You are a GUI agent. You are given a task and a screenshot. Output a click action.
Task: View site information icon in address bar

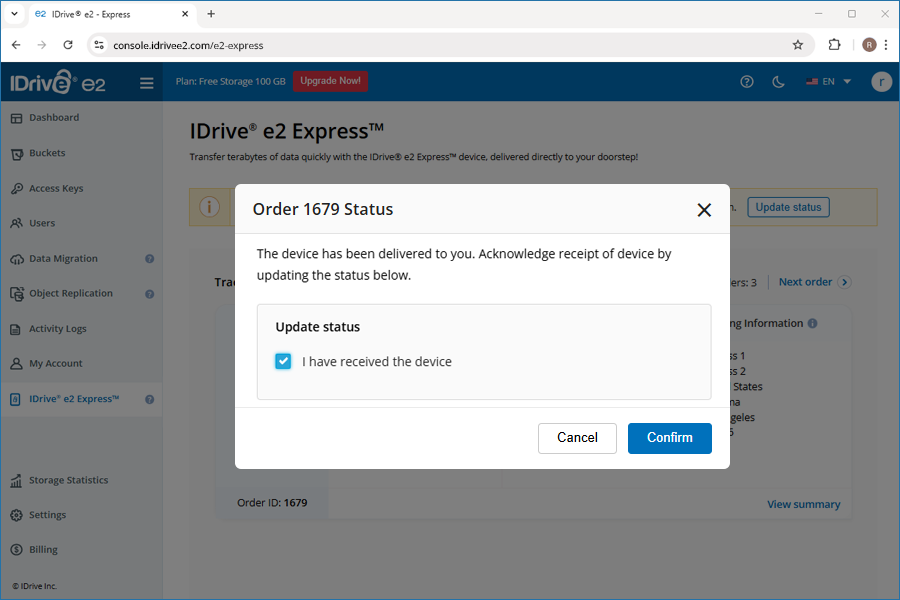click(x=99, y=45)
